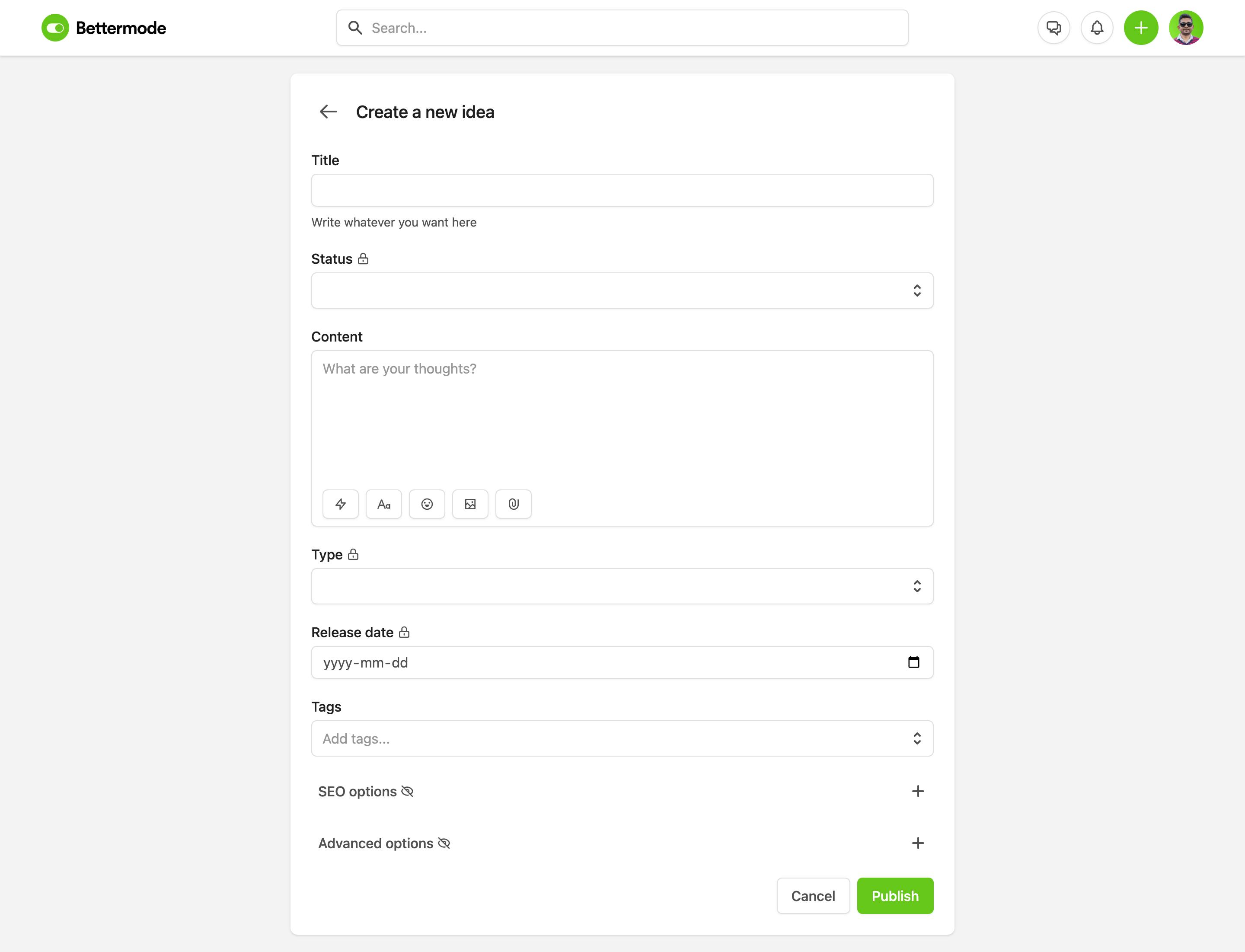This screenshot has width=1245, height=952.
Task: Expand the Advanced options section
Action: pos(917,843)
